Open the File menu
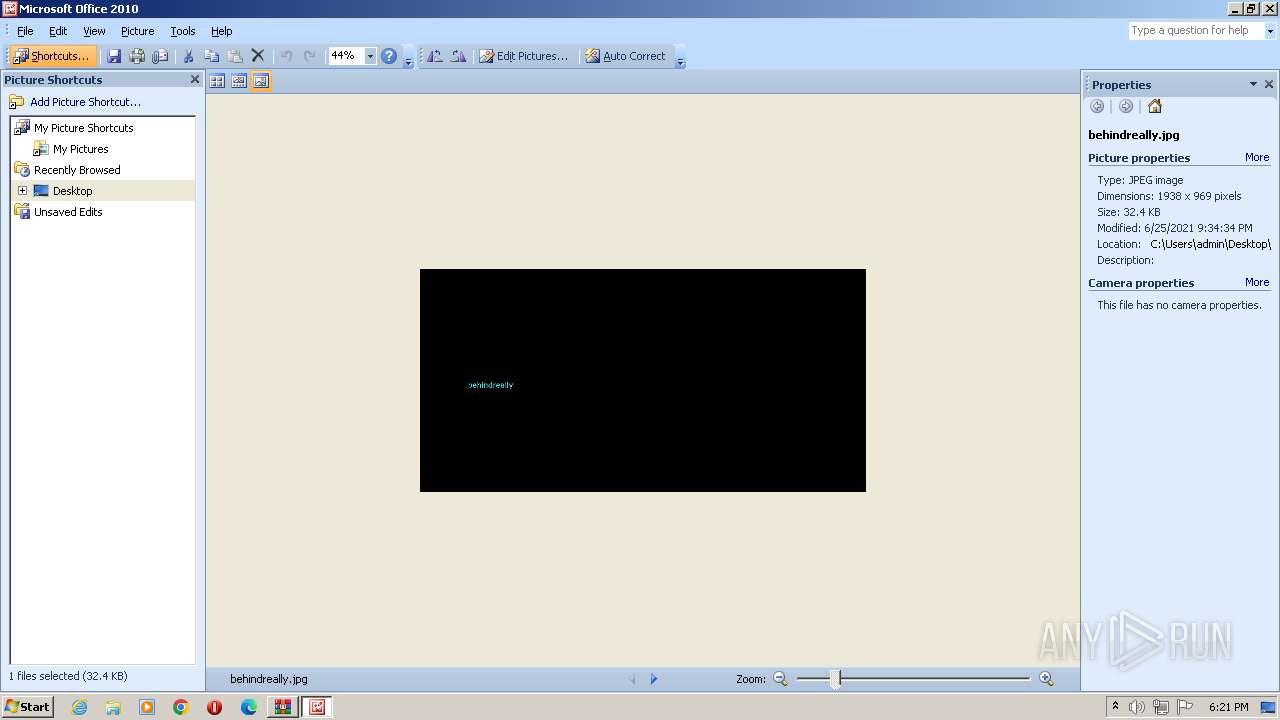This screenshot has height=720, width=1280. pos(25,31)
